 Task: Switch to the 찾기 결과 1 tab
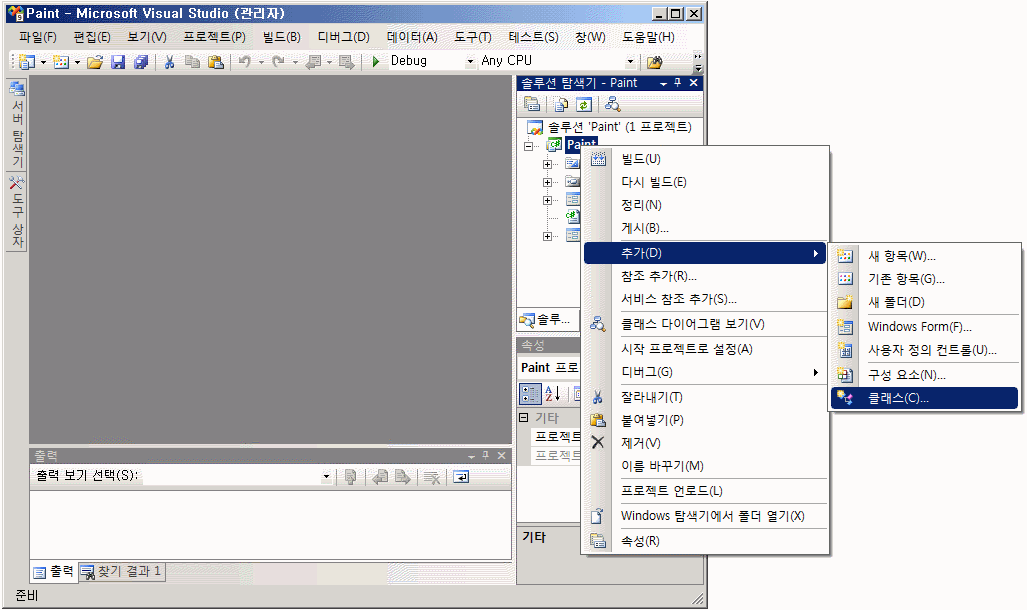coord(121,571)
